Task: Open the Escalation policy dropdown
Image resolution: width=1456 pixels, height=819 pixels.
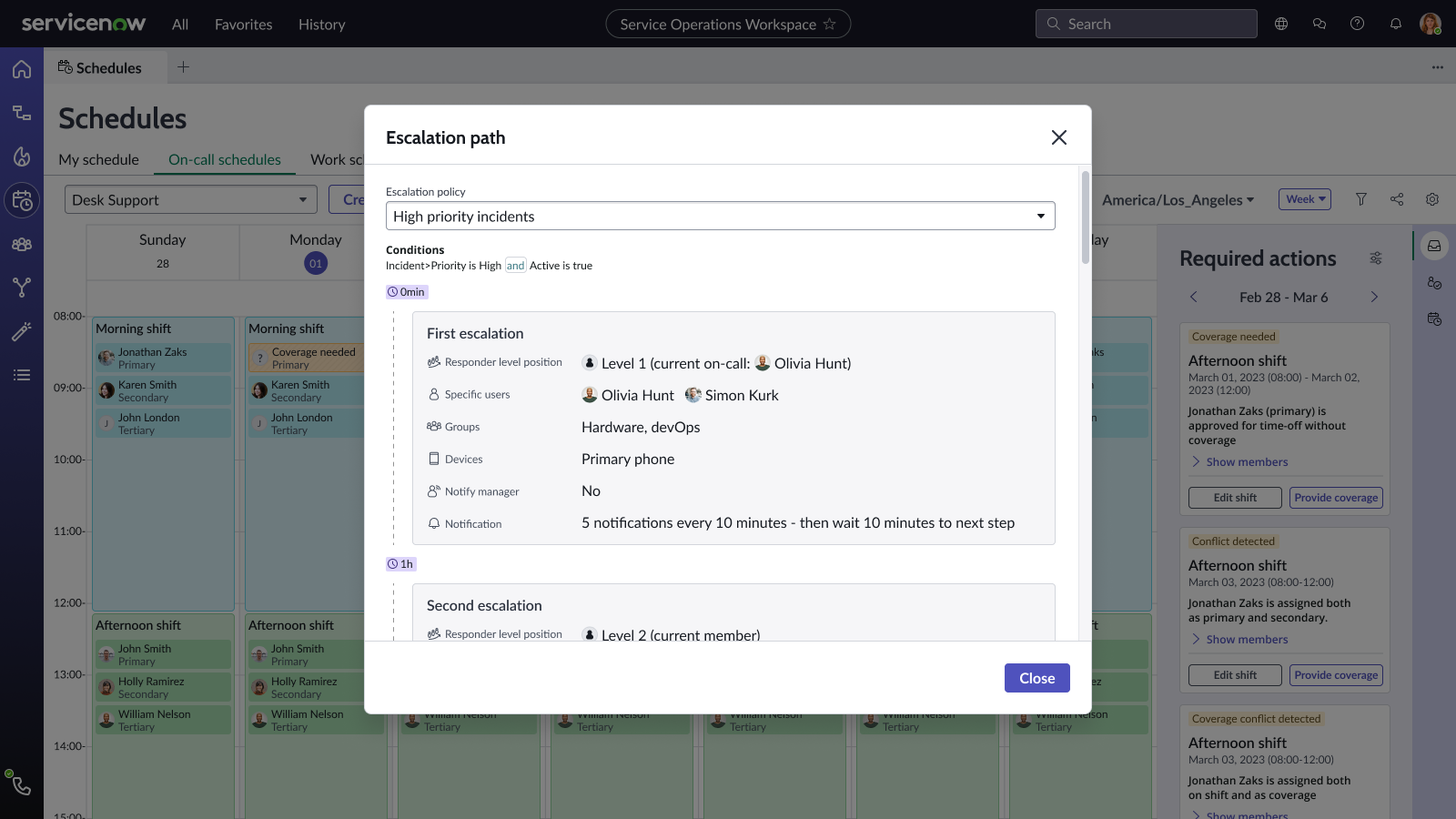Action: tap(721, 216)
